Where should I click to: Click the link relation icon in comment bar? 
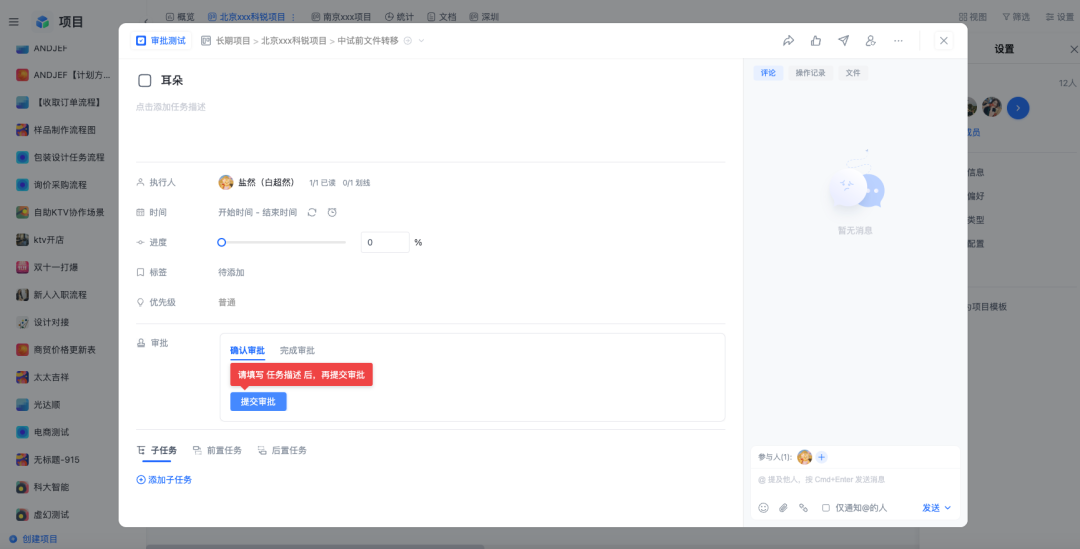pyautogui.click(x=803, y=508)
